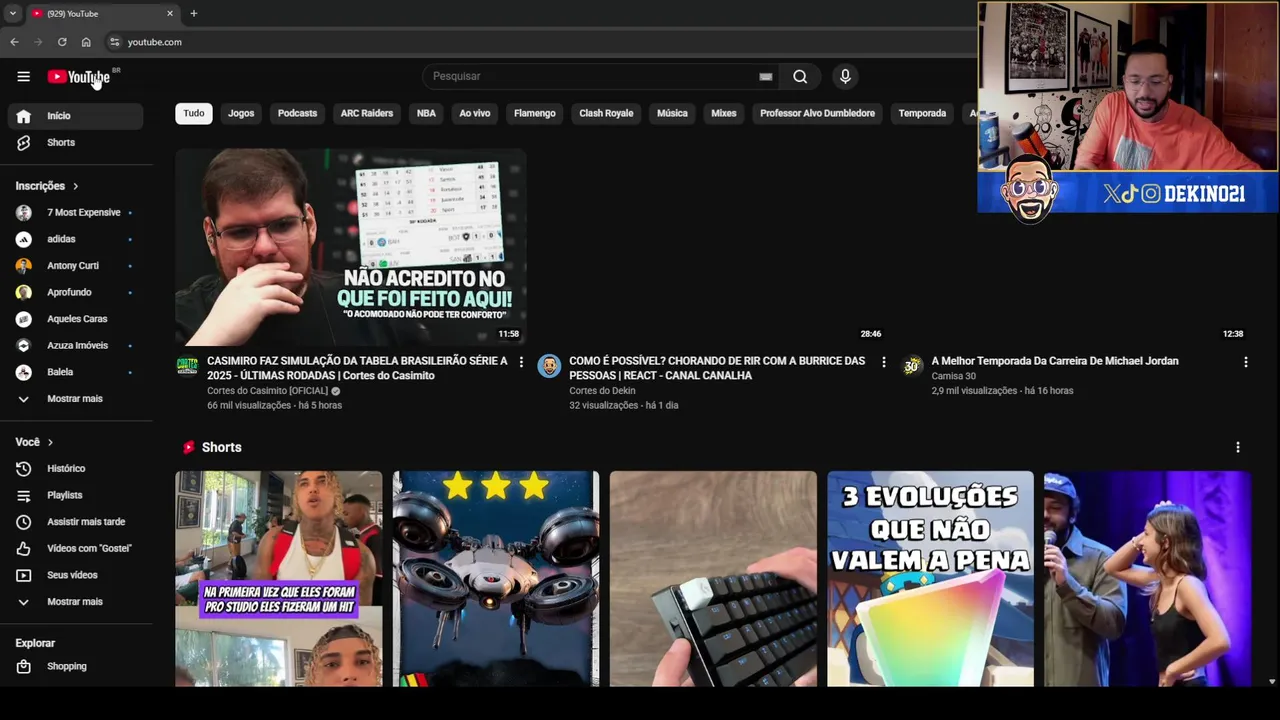Open Casimiro tabela Brasileirão video thumbnail

tap(351, 247)
